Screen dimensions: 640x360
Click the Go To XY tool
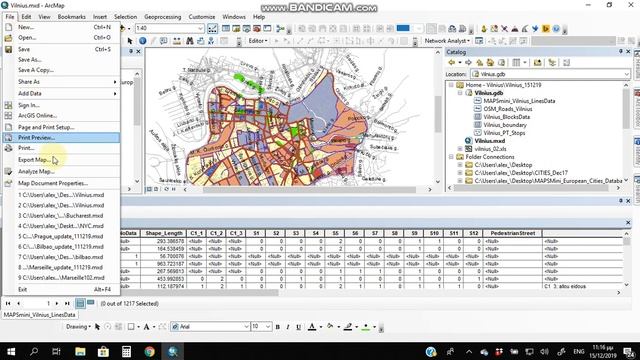[x=211, y=41]
